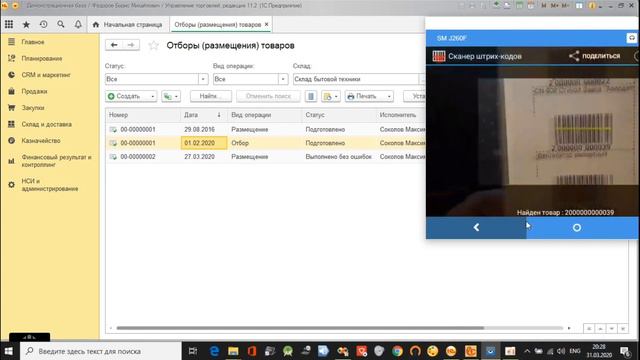This screenshot has height=360, width=640.
Task: Click the поделиться share button
Action: click(595, 56)
